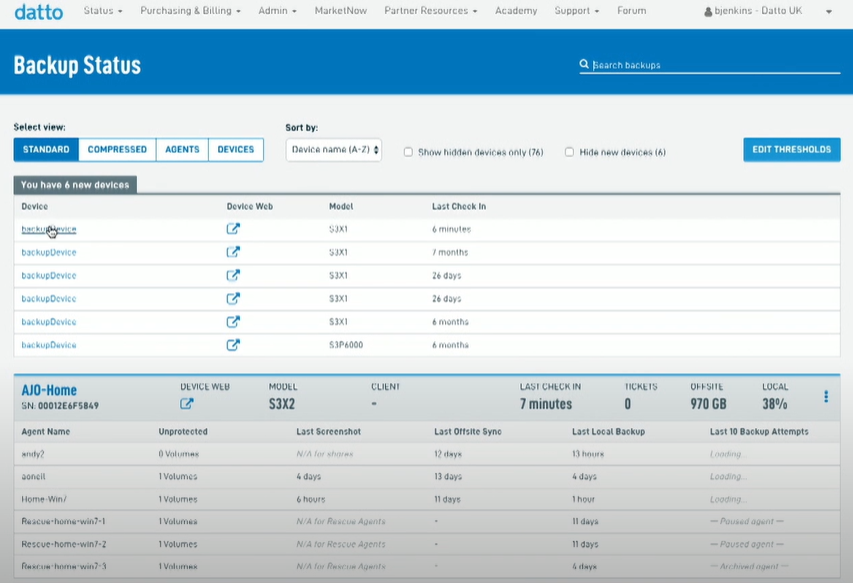Viewport: 853px width, 583px height.
Task: Switch to Compressed view
Action: [x=117, y=150]
